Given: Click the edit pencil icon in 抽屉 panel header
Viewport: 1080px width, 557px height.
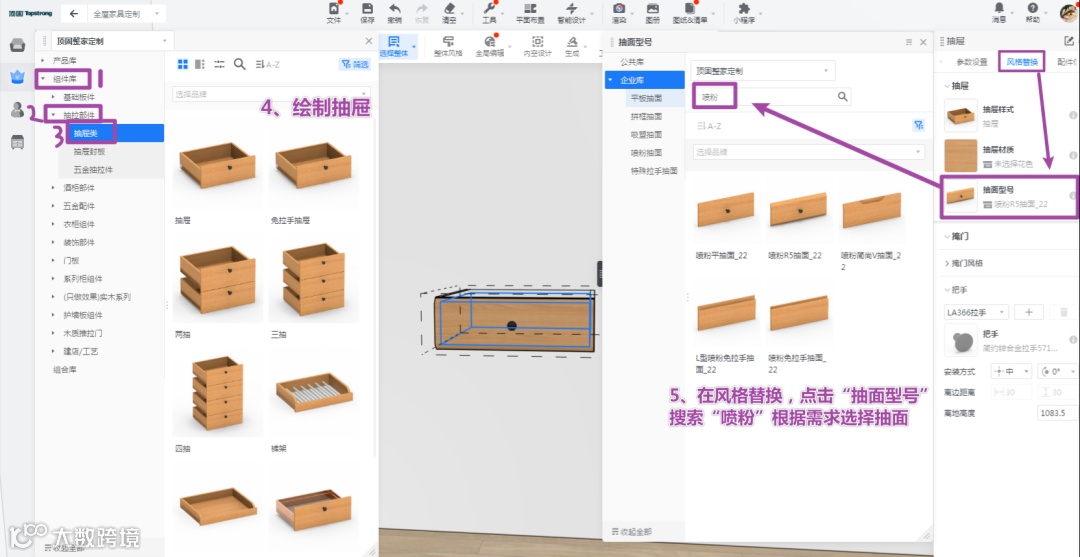Looking at the screenshot, I should click(1069, 41).
